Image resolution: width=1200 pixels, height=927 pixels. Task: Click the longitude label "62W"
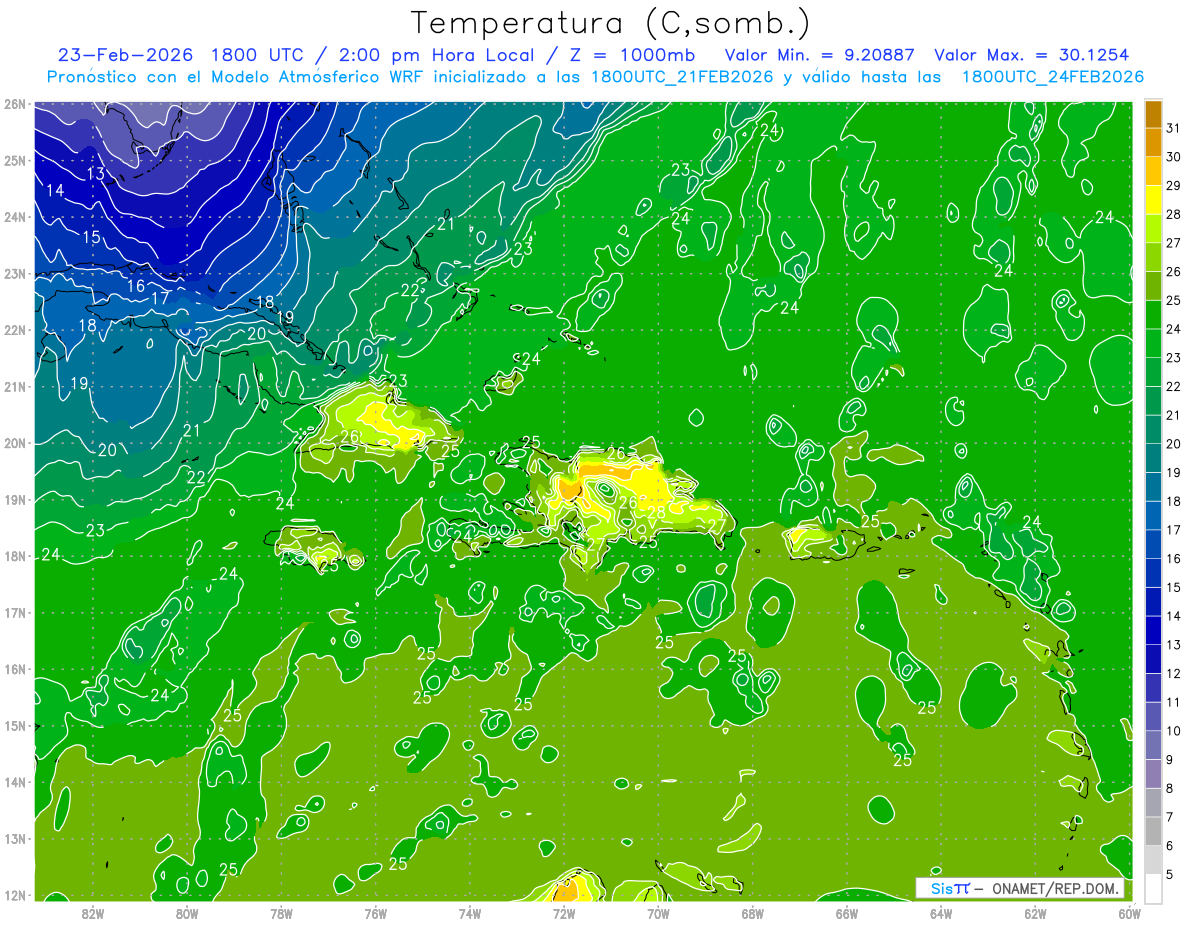pos(1035,913)
